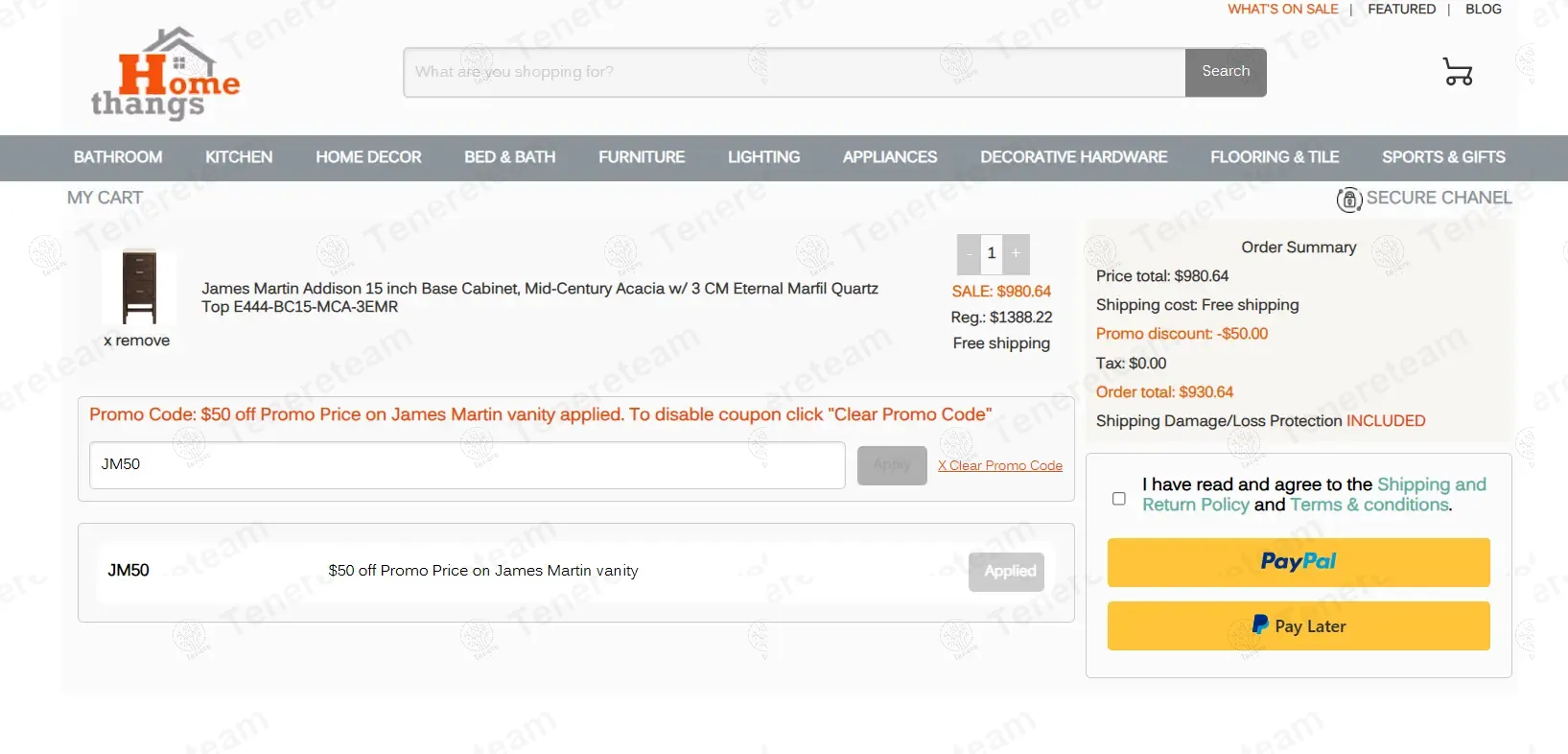1568x754 pixels.
Task: Open the Sports & Gifts category
Action: (1443, 157)
